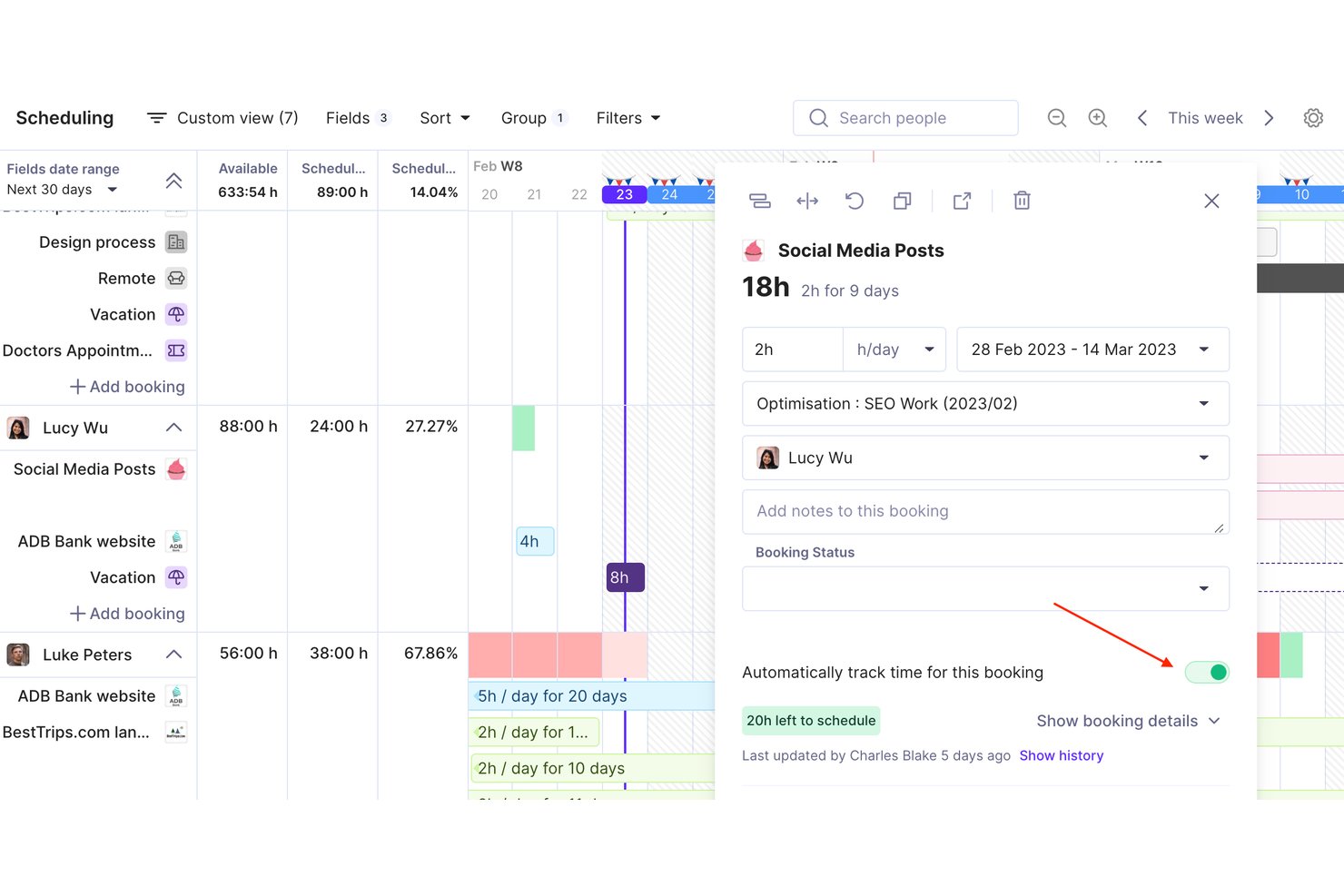Click Lucy Wu's ADB Bank website icon
The height and width of the screenshot is (896, 1344).
[x=176, y=541]
